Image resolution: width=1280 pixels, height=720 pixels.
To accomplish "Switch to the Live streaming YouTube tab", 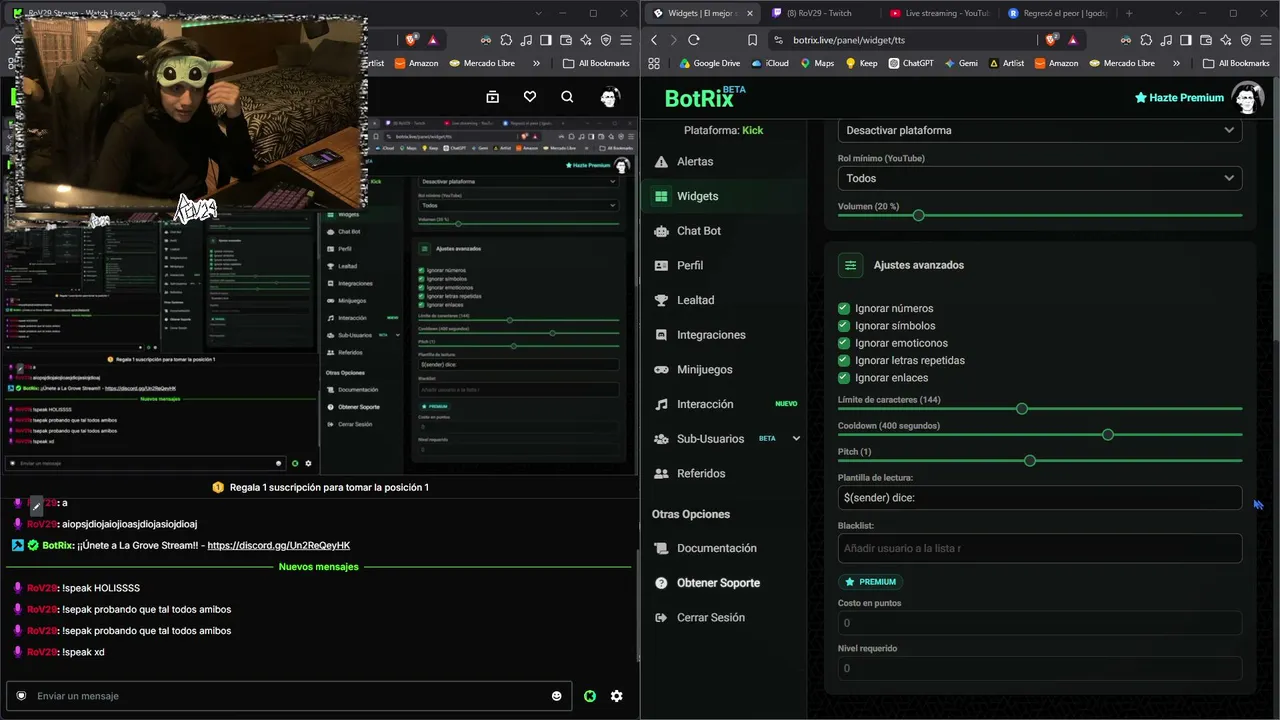I will click(938, 13).
